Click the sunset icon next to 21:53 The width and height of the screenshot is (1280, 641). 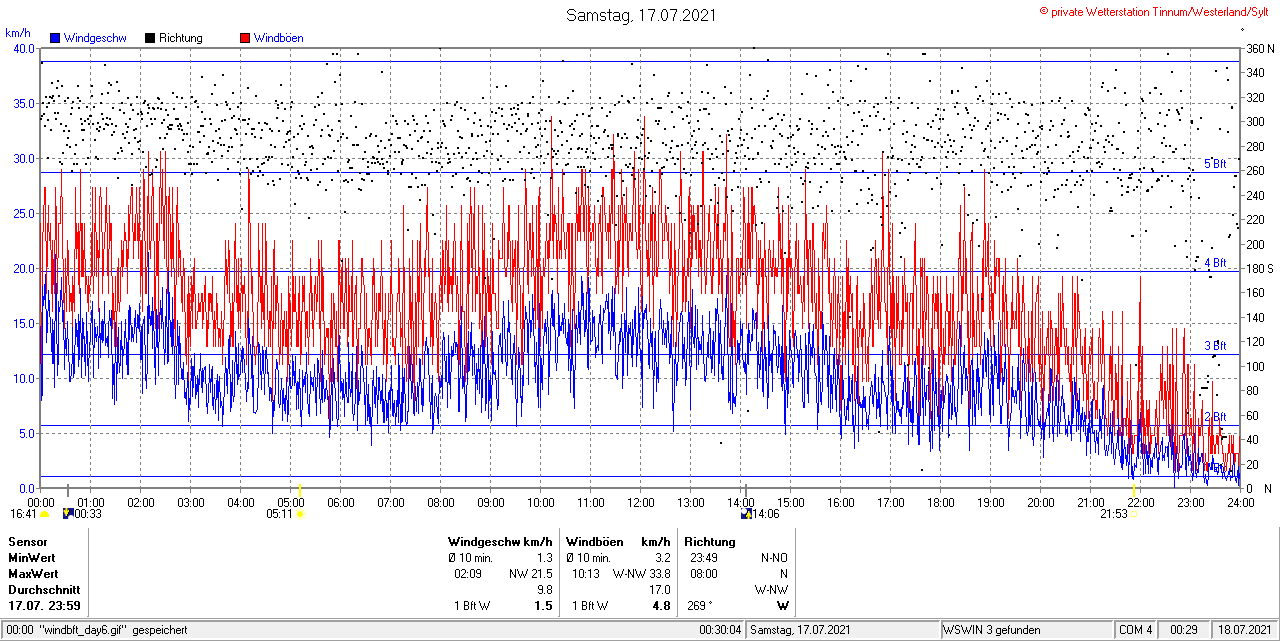coord(1135,514)
